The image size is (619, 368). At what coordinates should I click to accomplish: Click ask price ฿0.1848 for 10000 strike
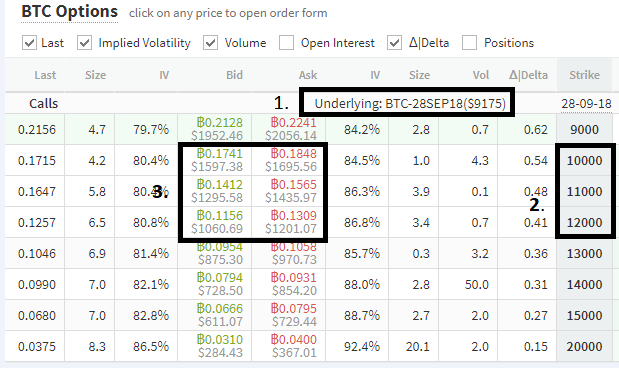click(x=293, y=154)
